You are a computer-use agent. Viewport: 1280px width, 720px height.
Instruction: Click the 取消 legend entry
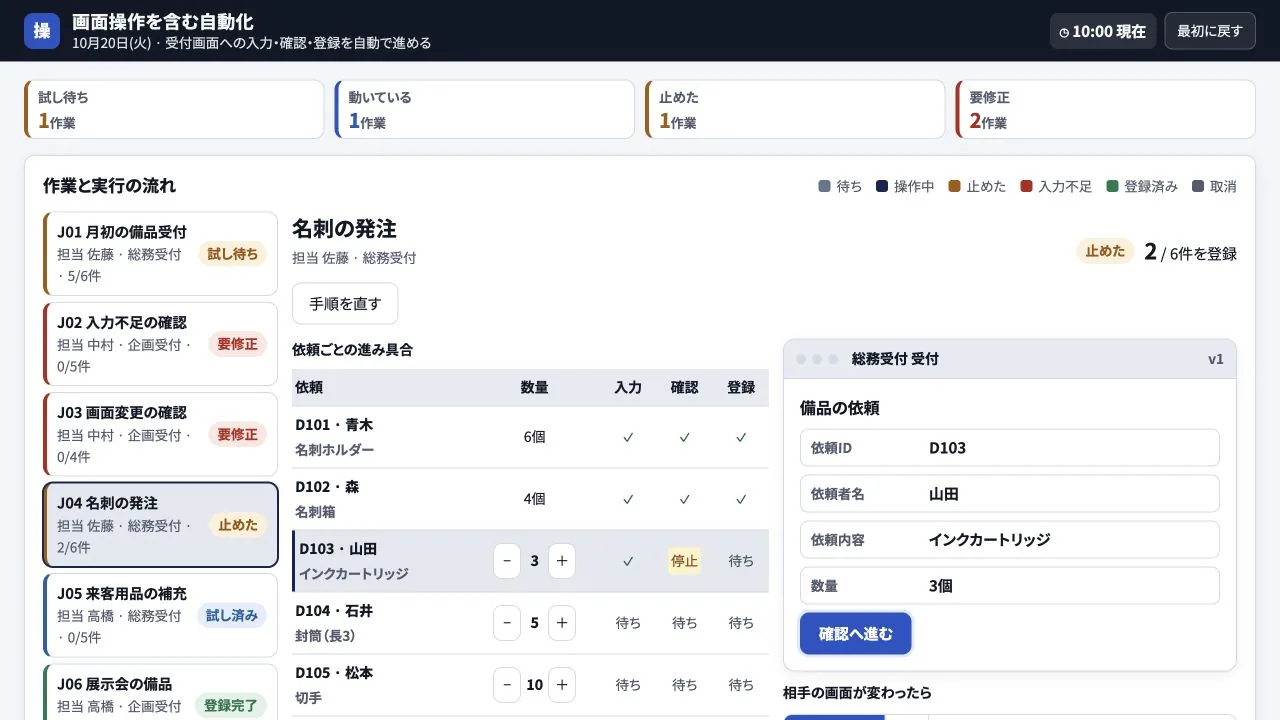click(1214, 186)
